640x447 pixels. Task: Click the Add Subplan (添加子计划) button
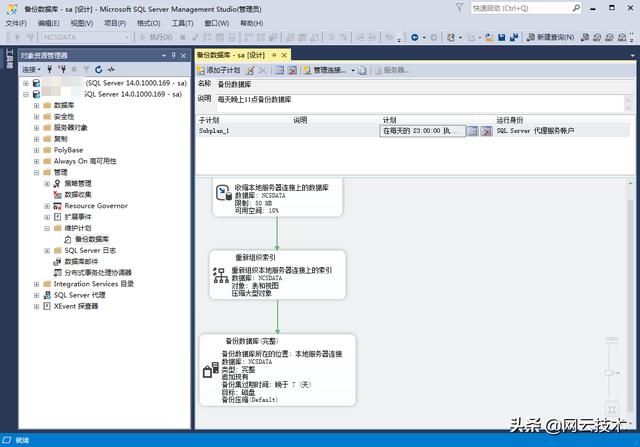(x=218, y=70)
